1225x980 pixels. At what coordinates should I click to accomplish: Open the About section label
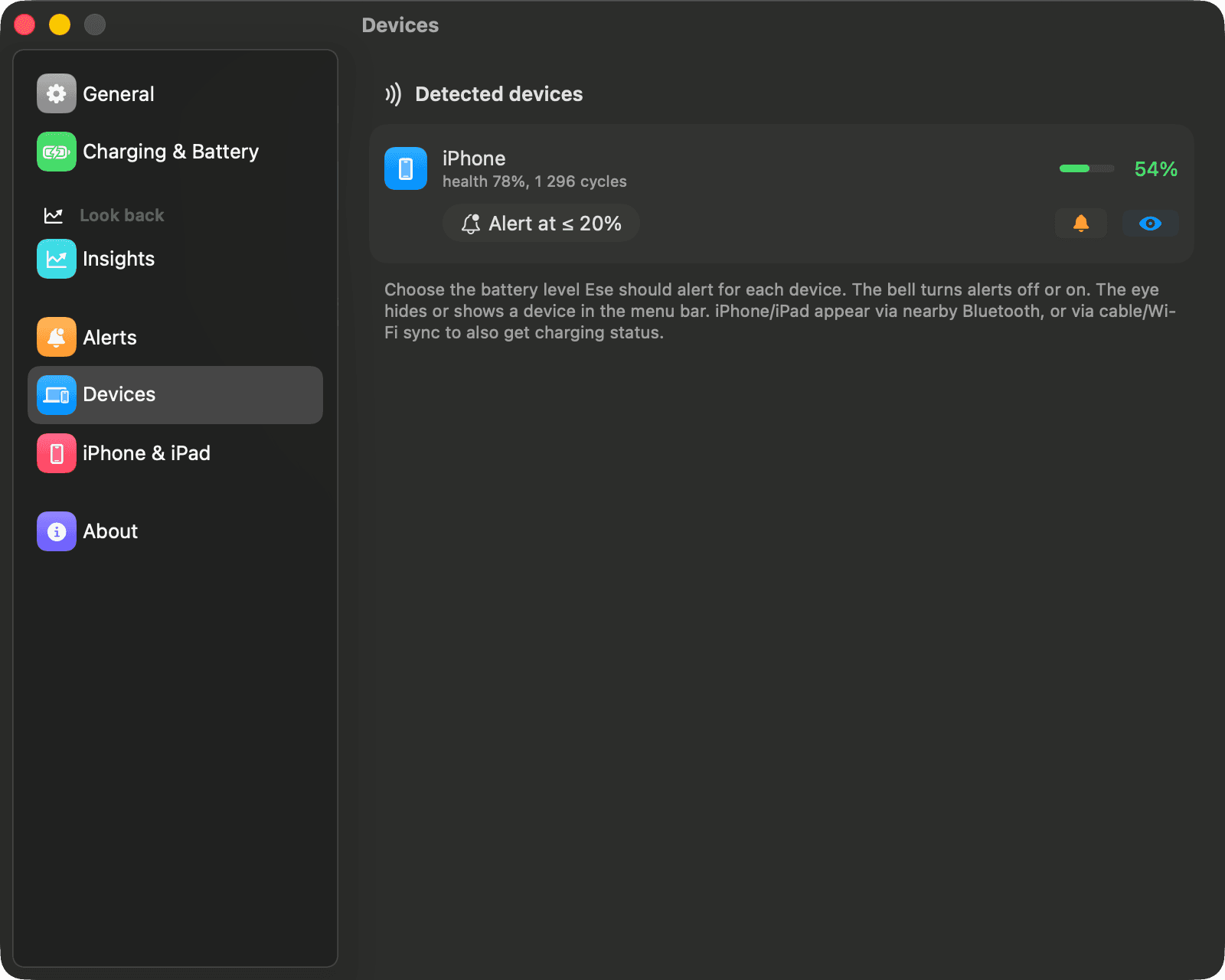(x=110, y=531)
